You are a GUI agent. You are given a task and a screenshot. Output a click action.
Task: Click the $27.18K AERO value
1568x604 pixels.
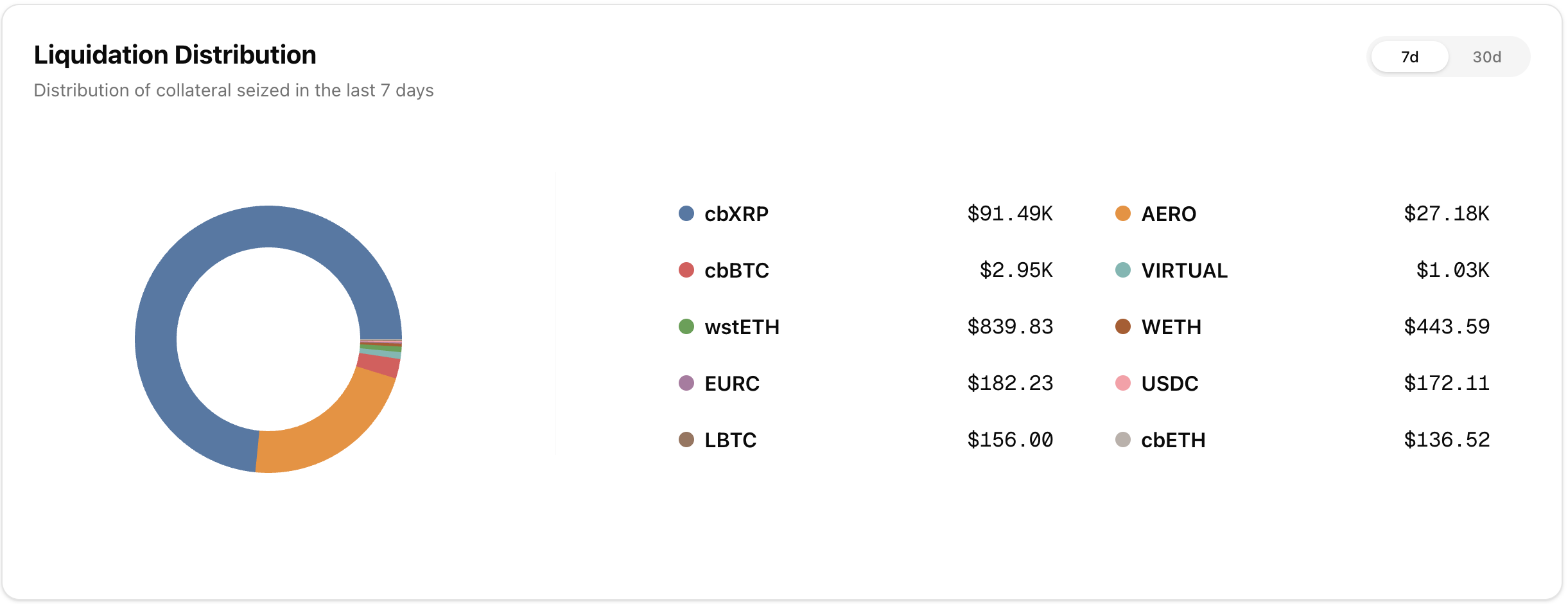tap(1446, 213)
